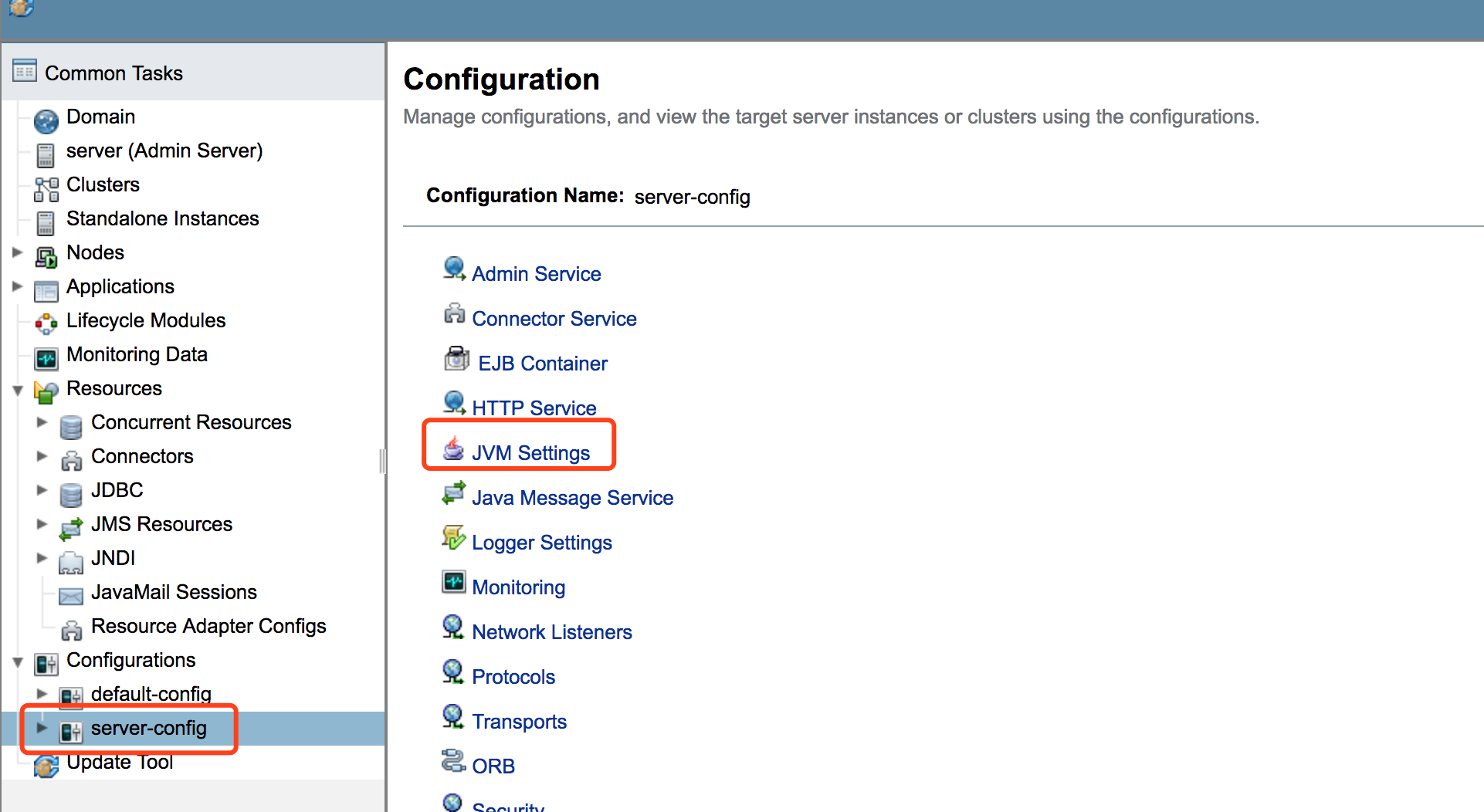Expand the JDBC resources node
This screenshot has width=1484, height=812.
pos(42,490)
